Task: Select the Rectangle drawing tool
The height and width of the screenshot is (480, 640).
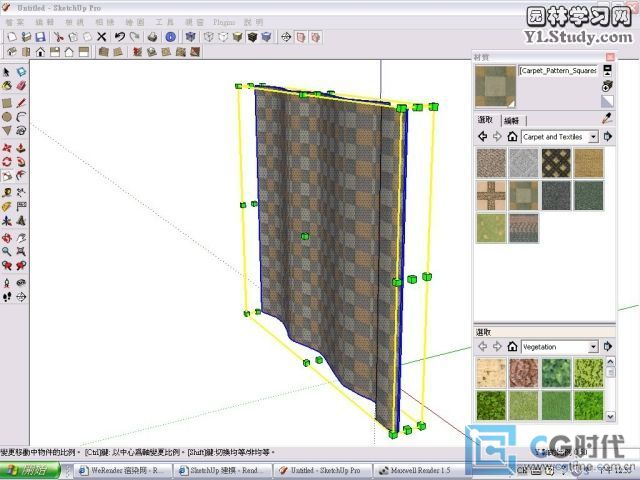Action: tap(7, 103)
